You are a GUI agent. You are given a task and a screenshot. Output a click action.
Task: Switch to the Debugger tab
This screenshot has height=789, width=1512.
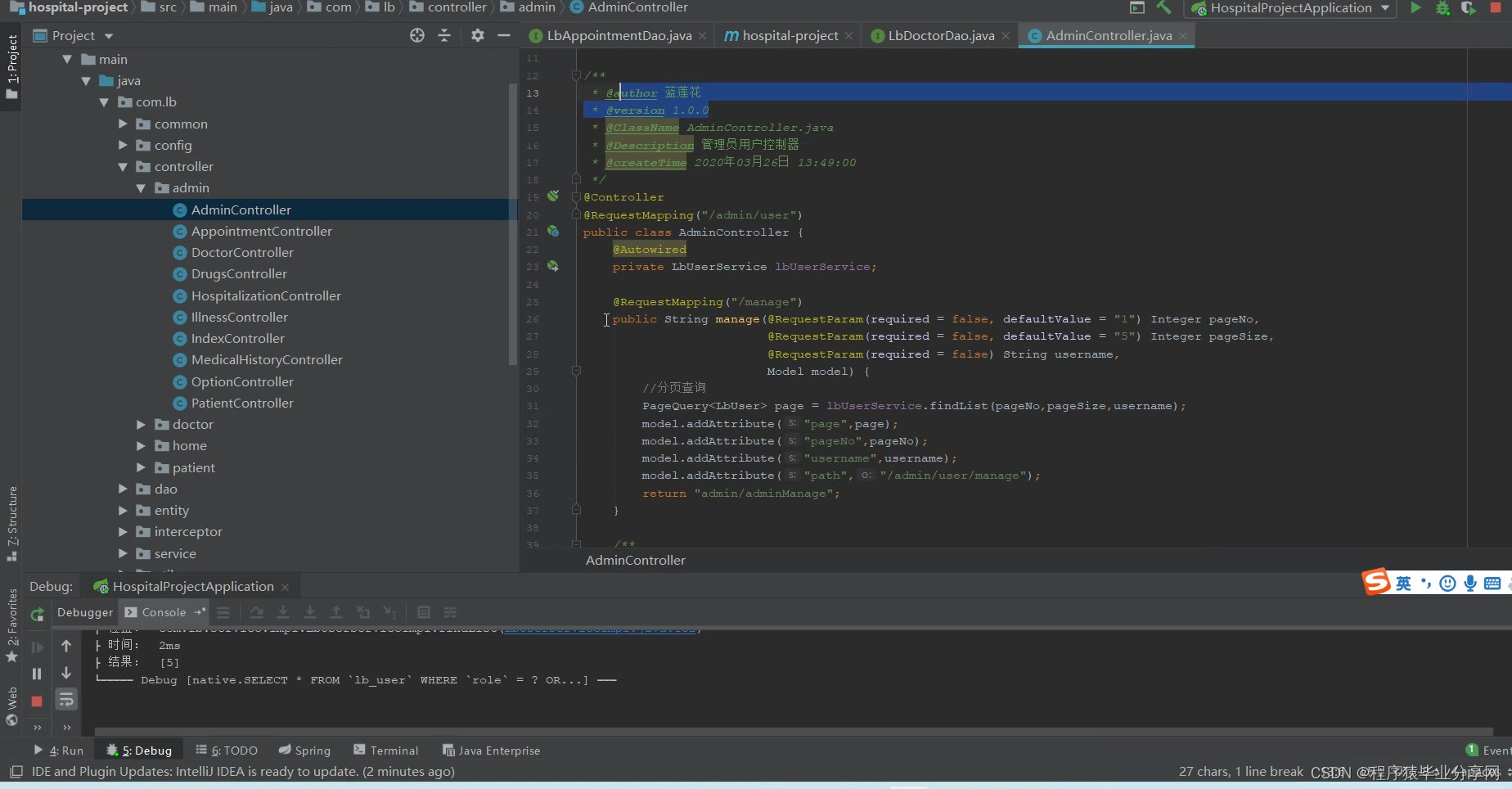coord(85,612)
